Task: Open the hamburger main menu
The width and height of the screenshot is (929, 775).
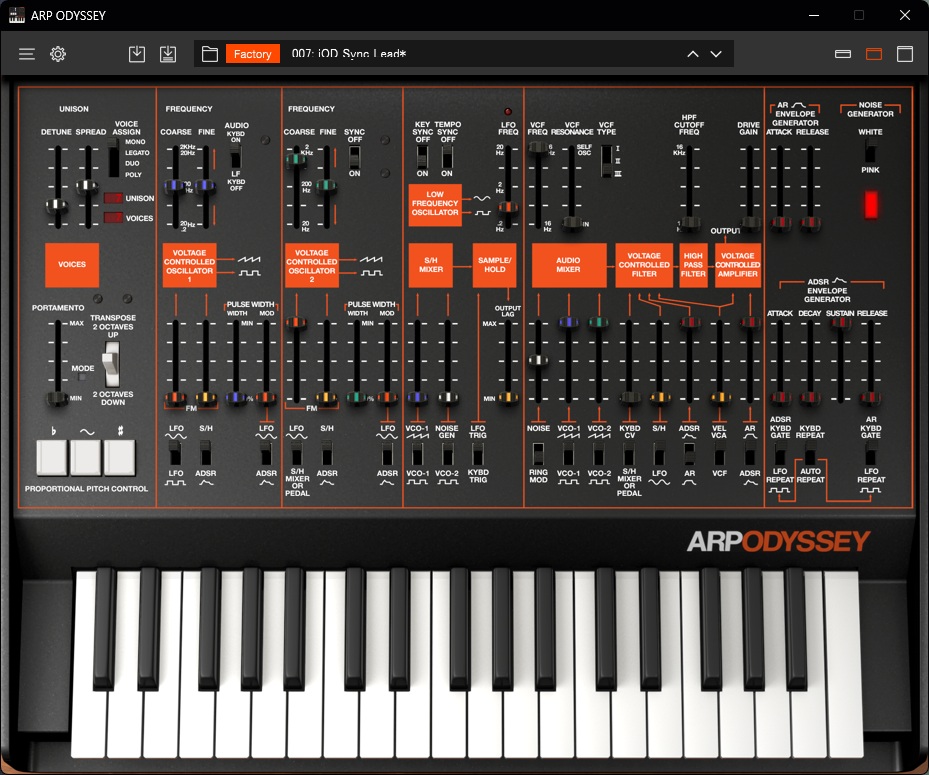Action: pyautogui.click(x=27, y=55)
